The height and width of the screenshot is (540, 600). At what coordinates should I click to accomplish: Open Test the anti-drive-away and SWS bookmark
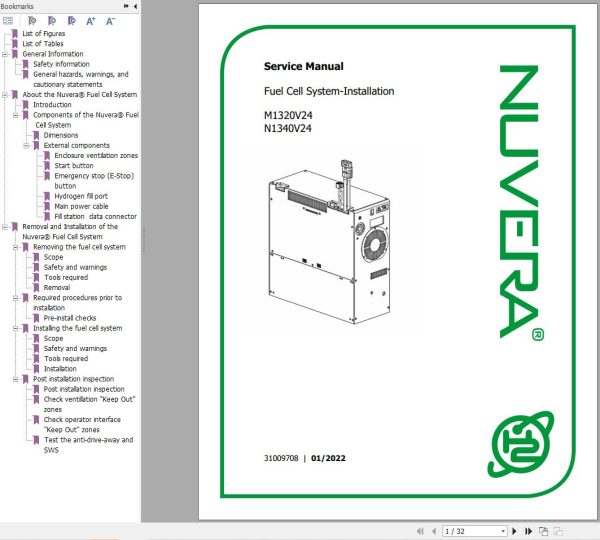click(x=88, y=445)
